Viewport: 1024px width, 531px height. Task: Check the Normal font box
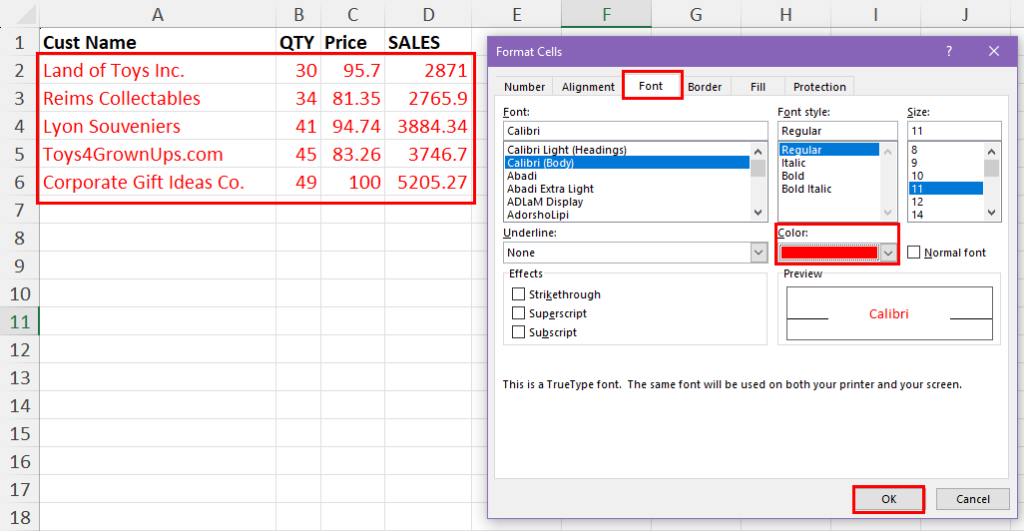click(x=914, y=252)
